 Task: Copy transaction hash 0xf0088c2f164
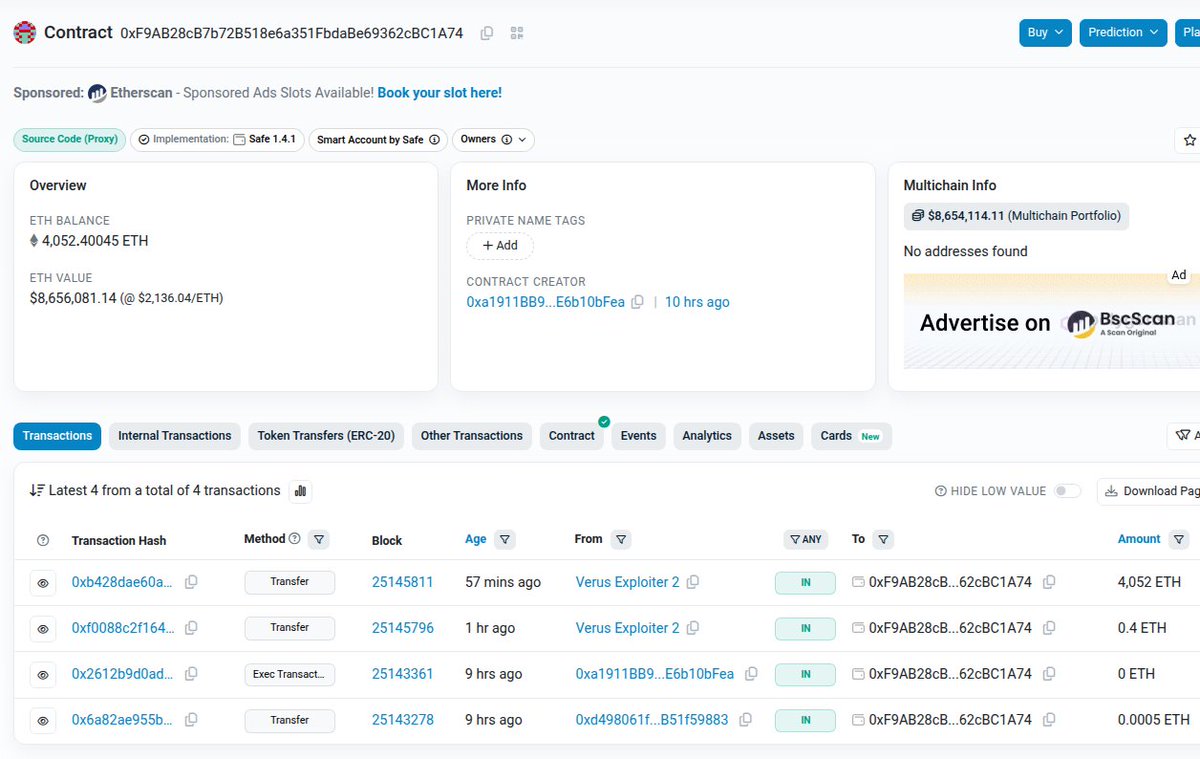(x=191, y=628)
